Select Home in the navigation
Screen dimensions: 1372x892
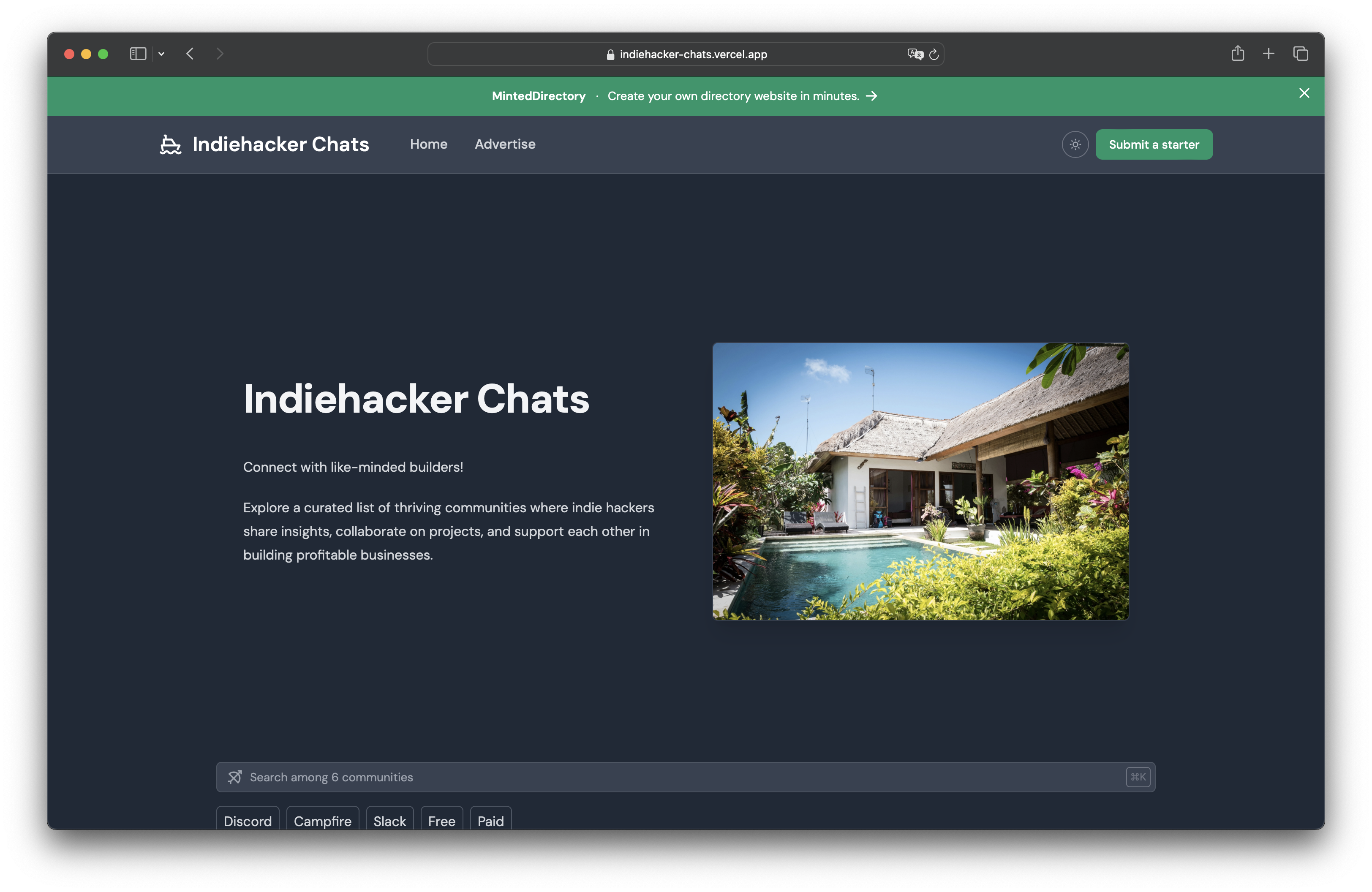coord(428,144)
